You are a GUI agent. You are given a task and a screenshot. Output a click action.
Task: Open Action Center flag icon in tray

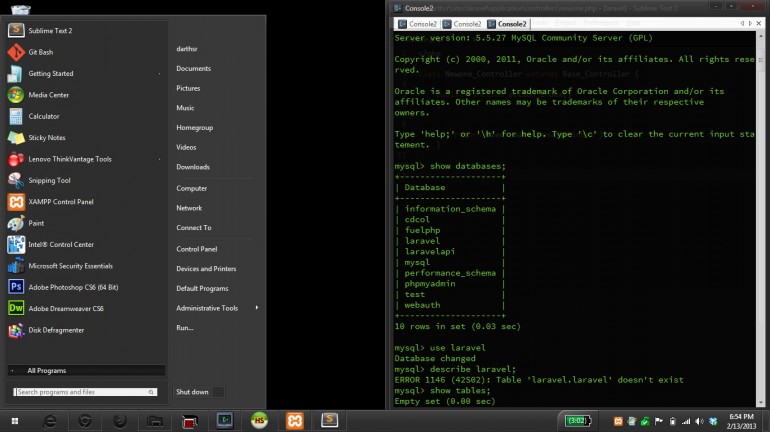tap(659, 421)
